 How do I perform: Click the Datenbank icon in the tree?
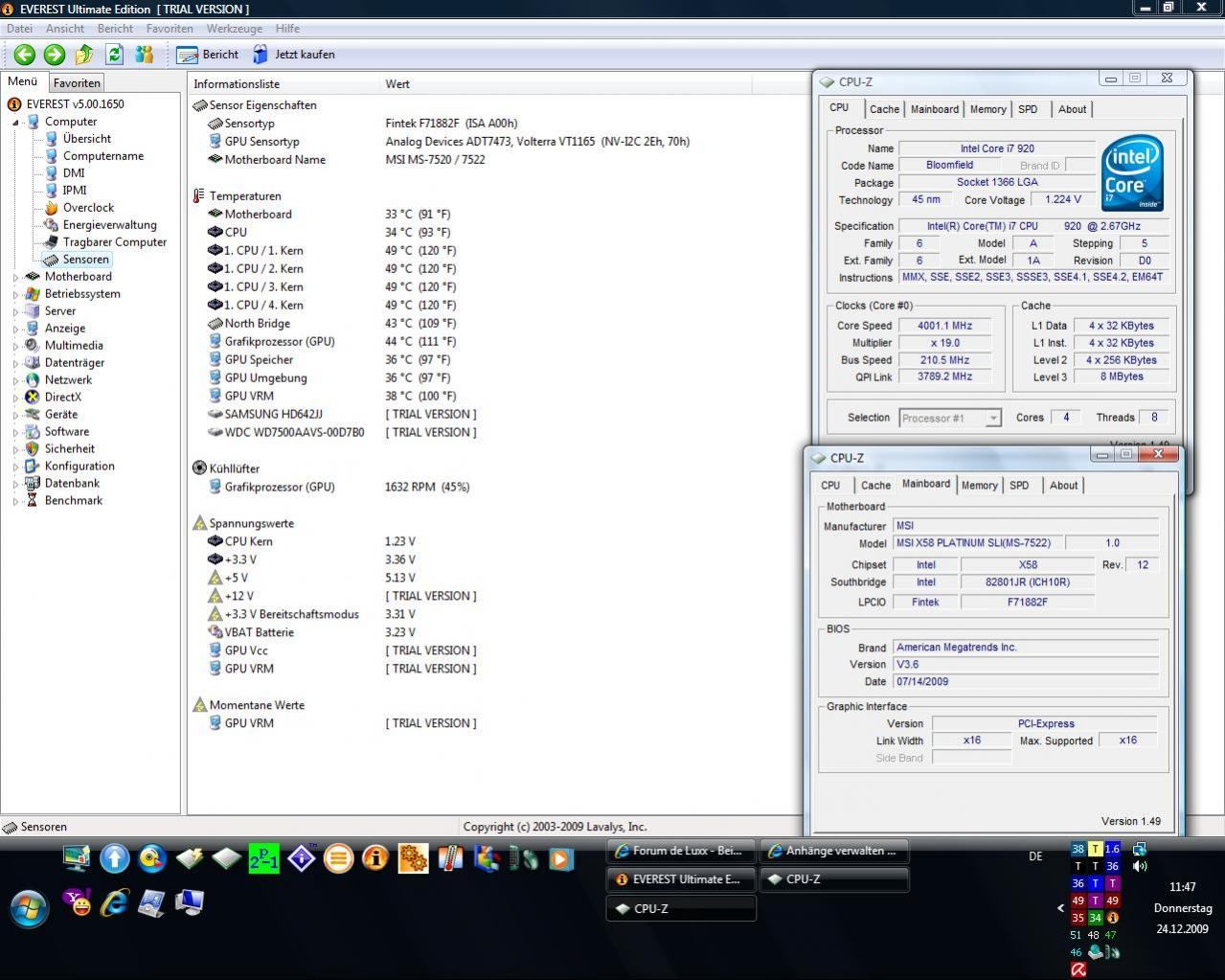(x=33, y=484)
